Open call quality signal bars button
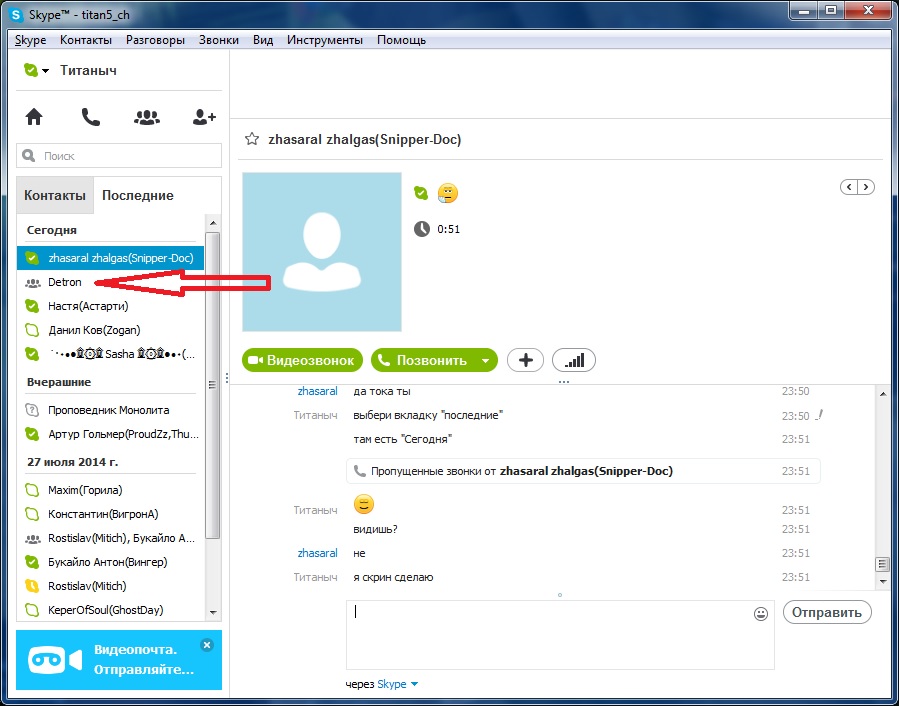899x706 pixels. click(574, 360)
